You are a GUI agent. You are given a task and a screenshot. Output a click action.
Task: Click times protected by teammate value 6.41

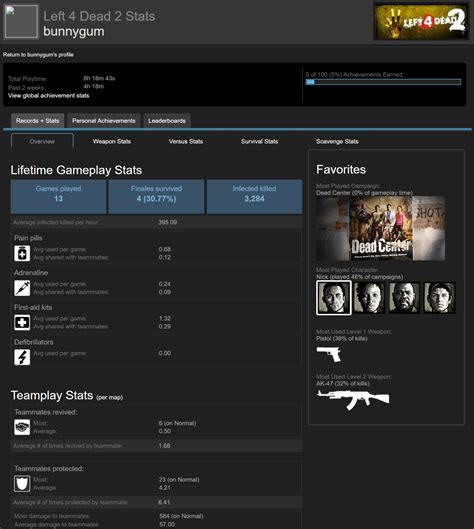coord(164,502)
